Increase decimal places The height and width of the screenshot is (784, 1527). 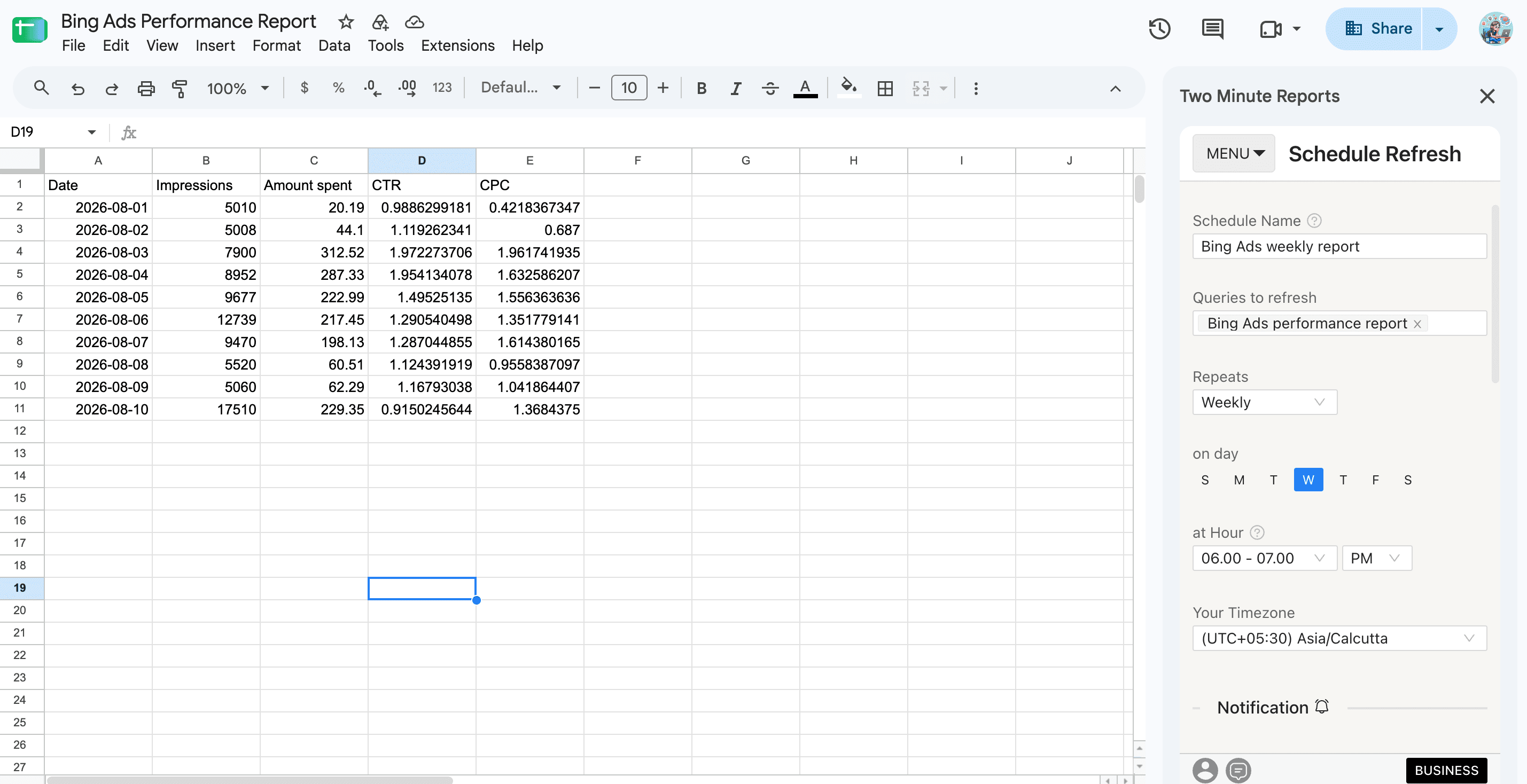[x=407, y=88]
